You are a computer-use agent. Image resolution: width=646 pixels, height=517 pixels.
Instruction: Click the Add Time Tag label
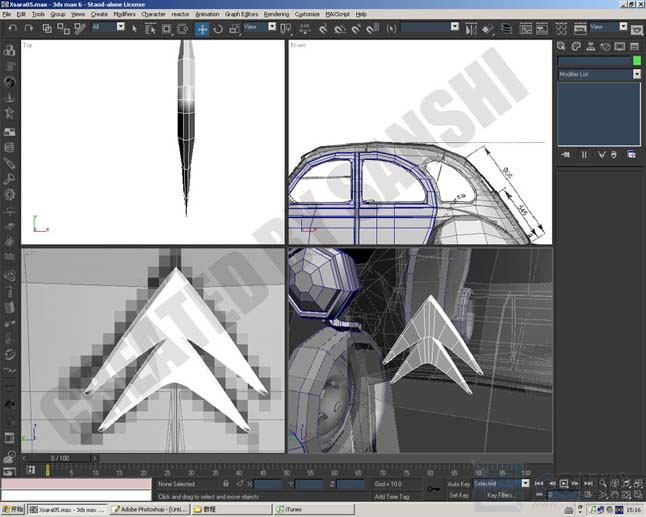click(392, 496)
